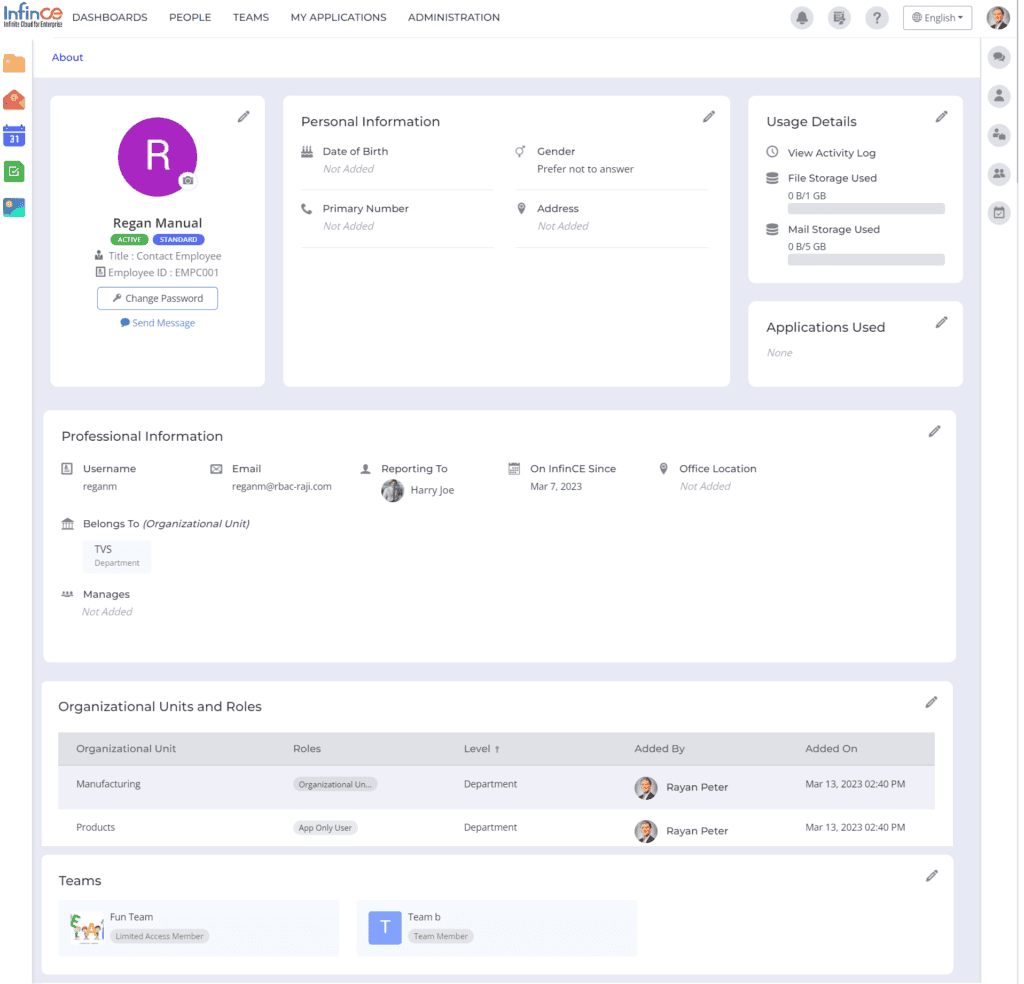Open the tasks checklist app in left sidebar

click(14, 172)
